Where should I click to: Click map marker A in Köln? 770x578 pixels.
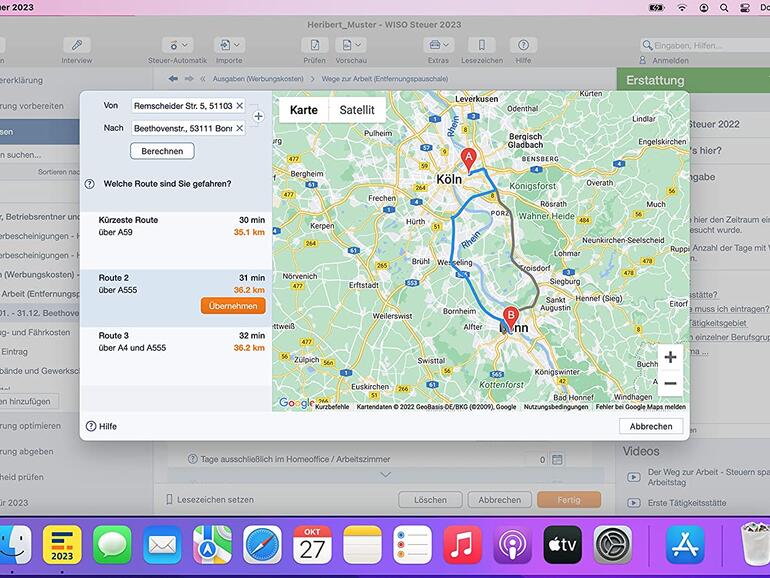click(469, 160)
